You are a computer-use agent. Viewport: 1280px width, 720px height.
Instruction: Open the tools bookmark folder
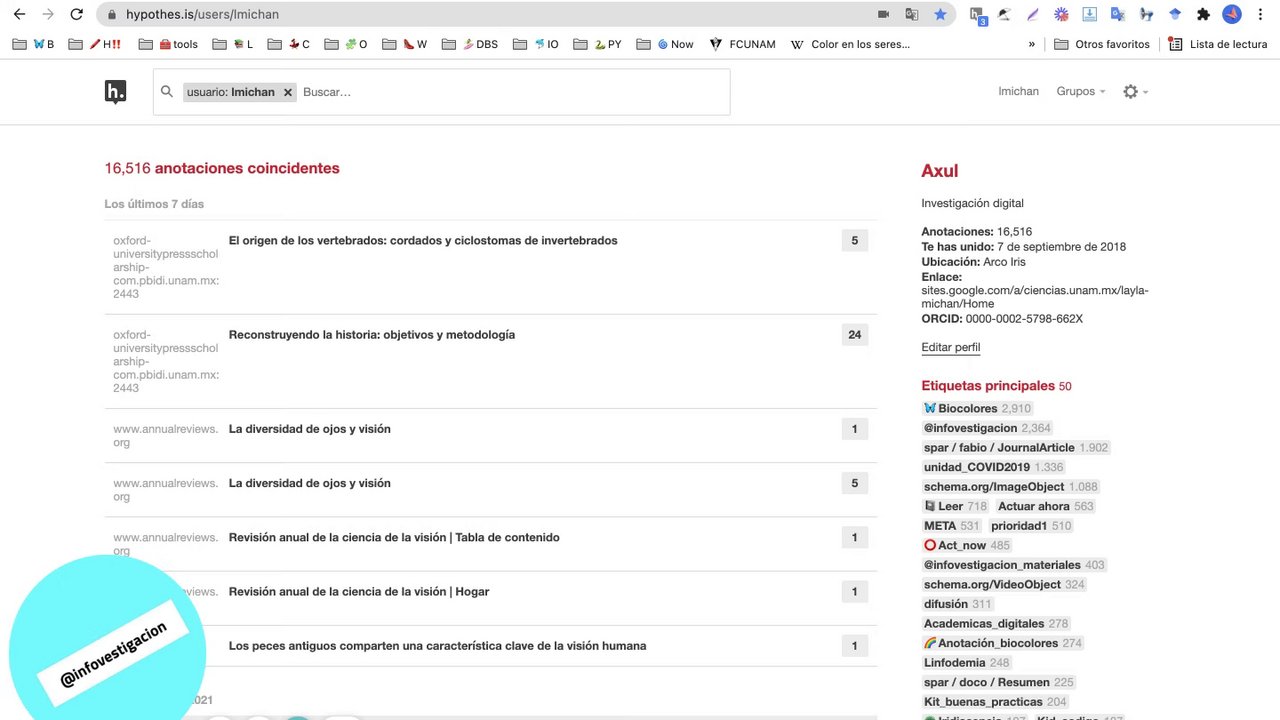pos(169,44)
